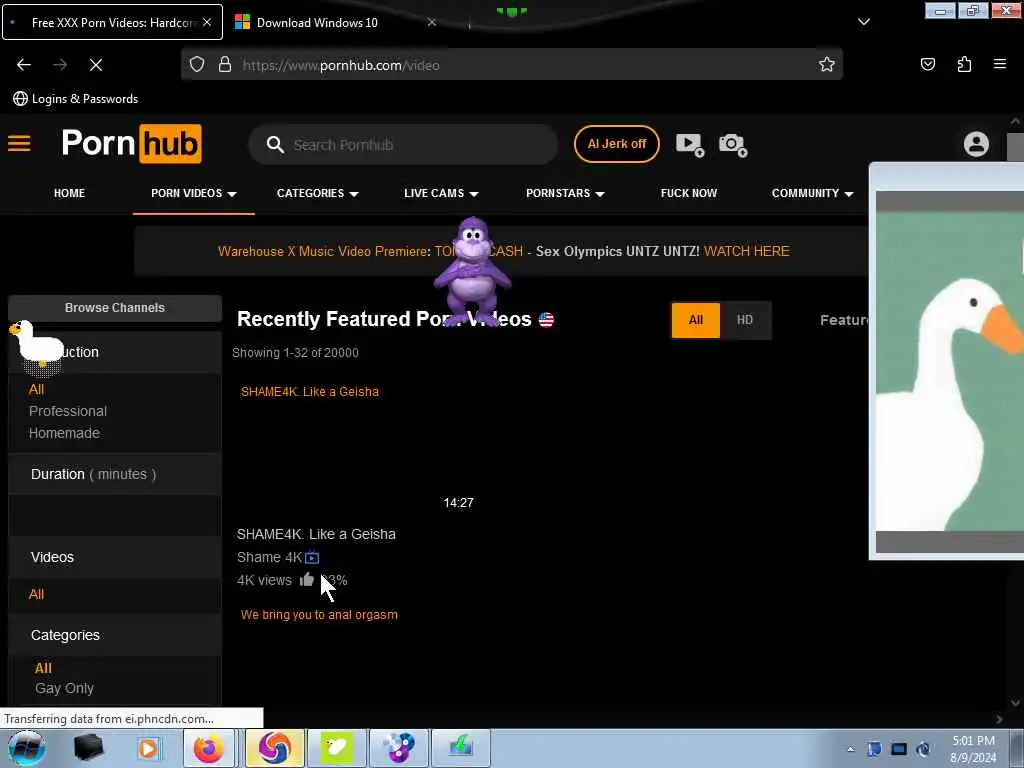This screenshot has width=1024, height=768.
Task: Save page to Pocket icon
Action: coord(927,64)
